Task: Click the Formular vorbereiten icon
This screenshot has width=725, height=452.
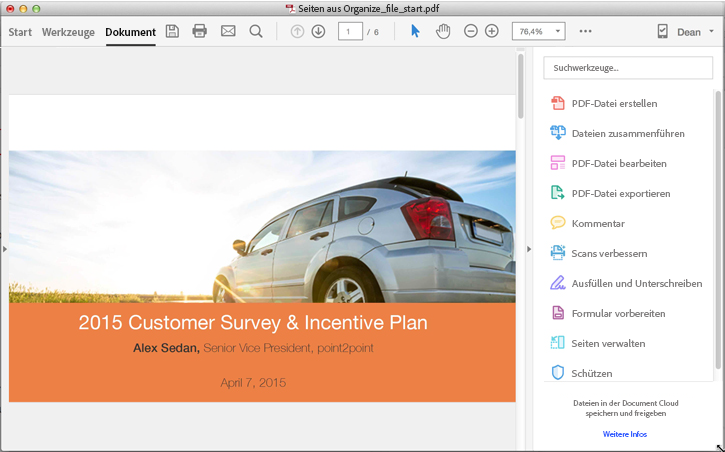Action: [558, 313]
